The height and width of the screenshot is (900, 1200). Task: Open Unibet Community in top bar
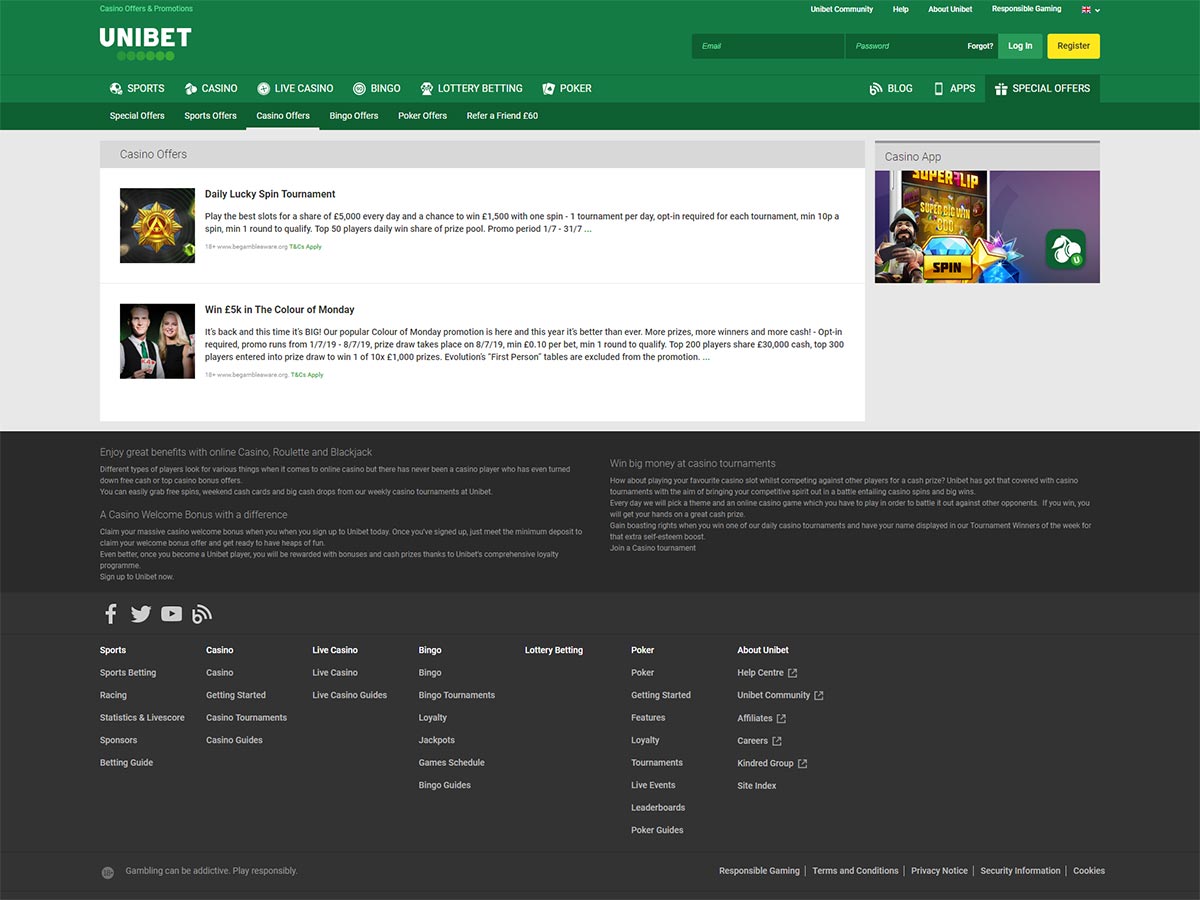(x=841, y=9)
